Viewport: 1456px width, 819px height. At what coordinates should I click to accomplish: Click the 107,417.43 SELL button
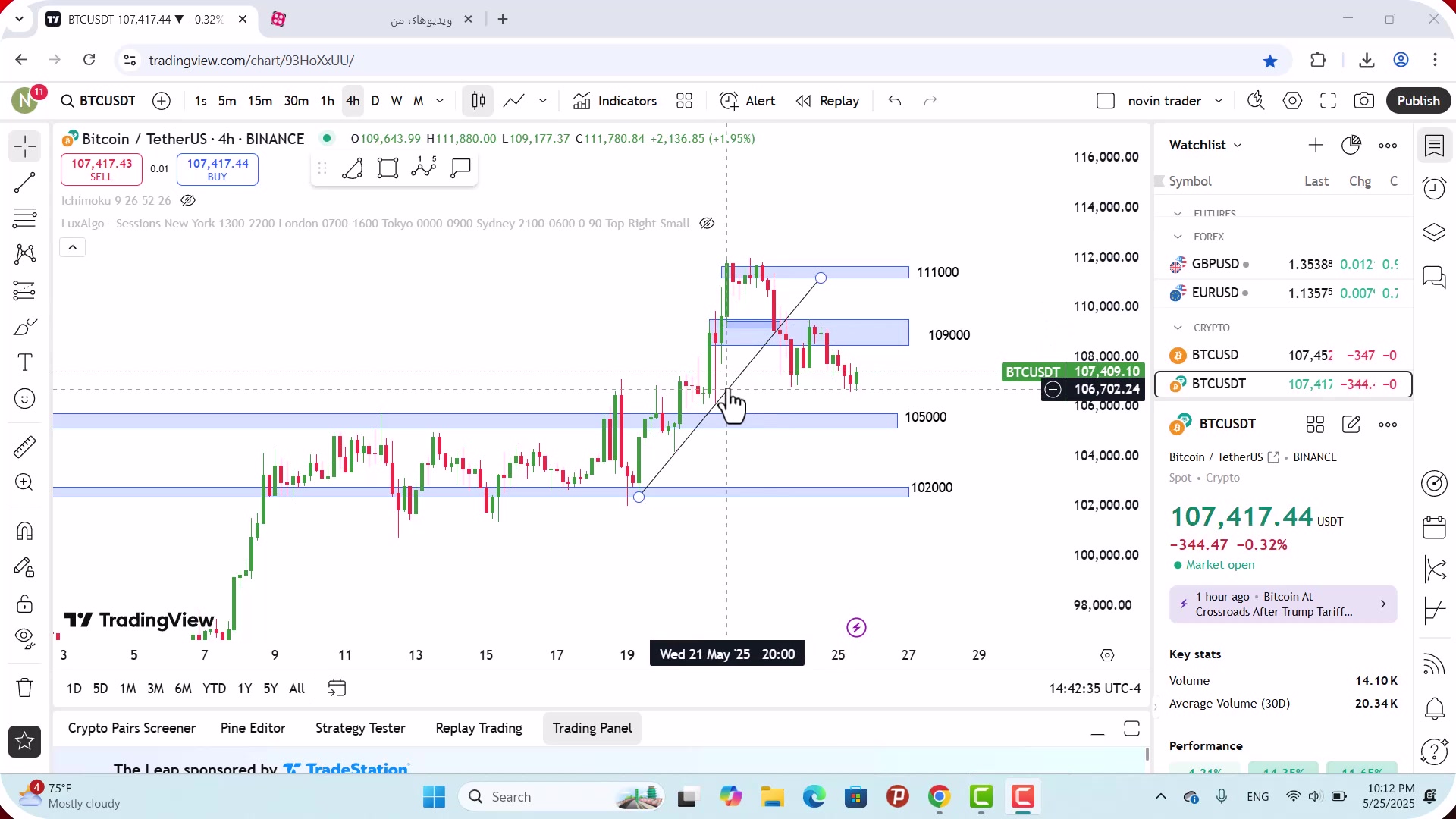(102, 169)
